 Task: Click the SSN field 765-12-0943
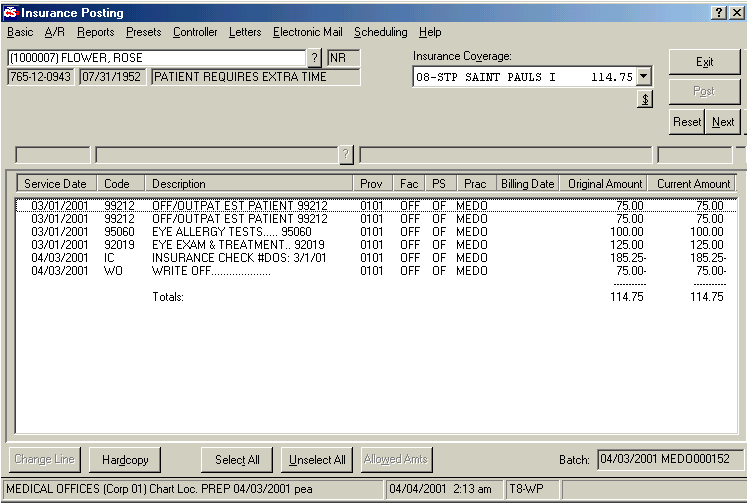[40, 77]
